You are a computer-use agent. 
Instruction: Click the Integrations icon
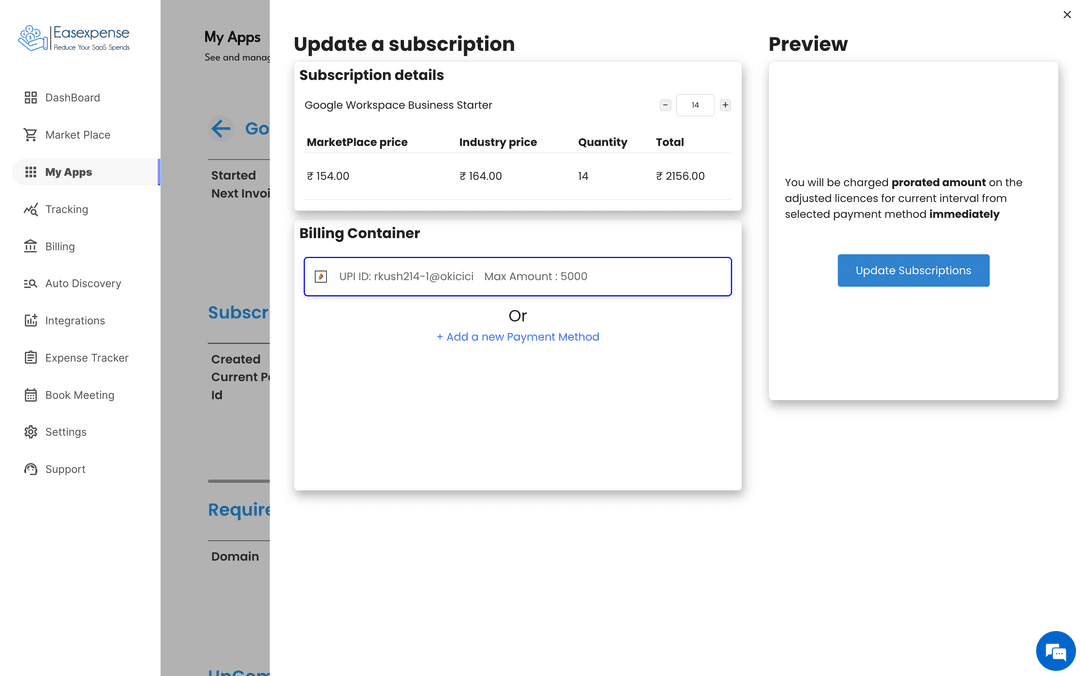30,320
